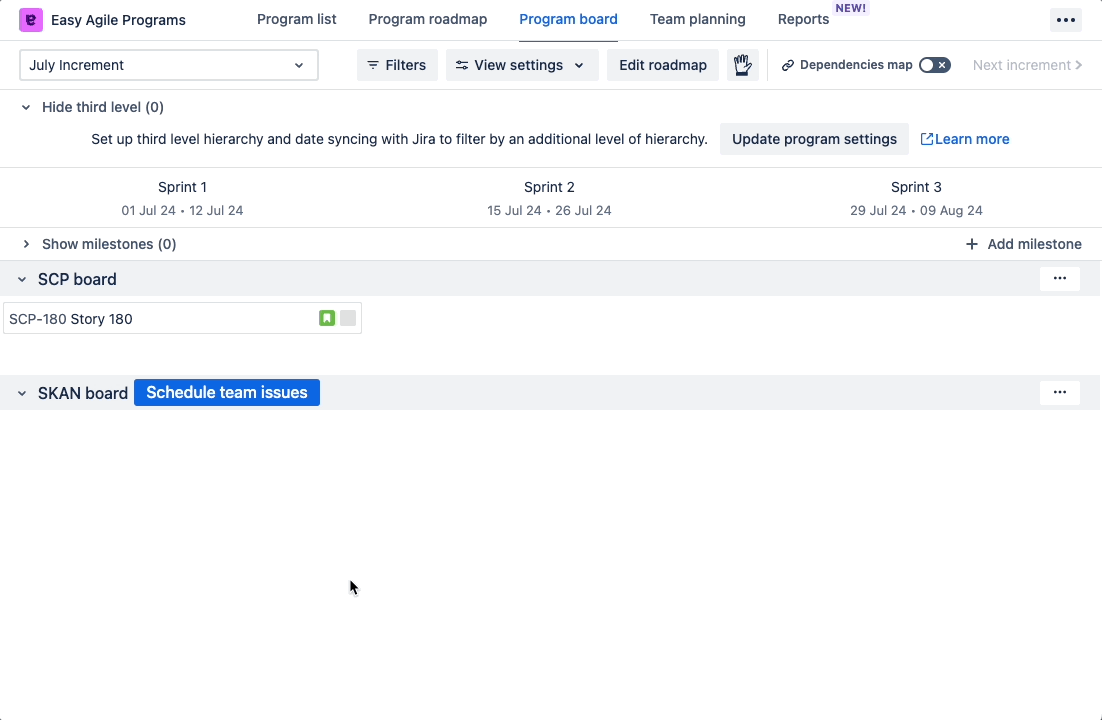
Task: Open the Learn more link
Action: [x=965, y=139]
